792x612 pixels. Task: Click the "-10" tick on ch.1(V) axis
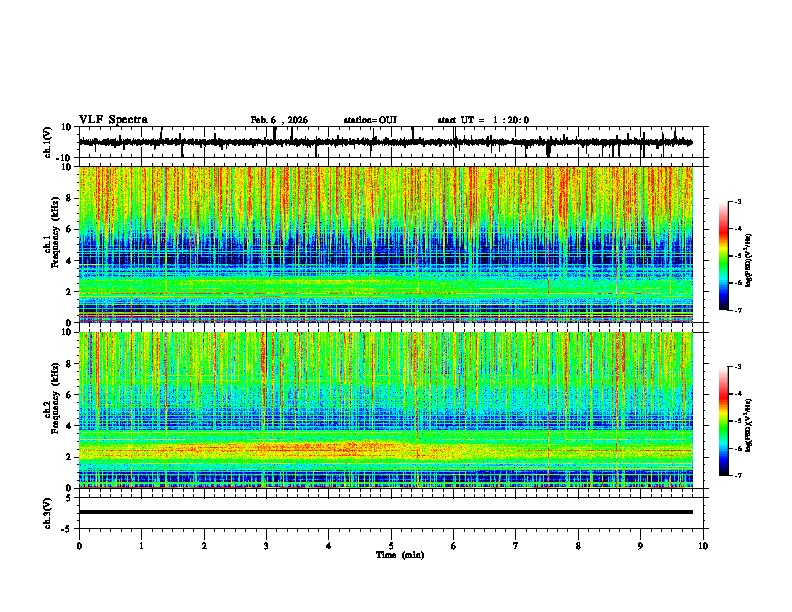[x=65, y=158]
